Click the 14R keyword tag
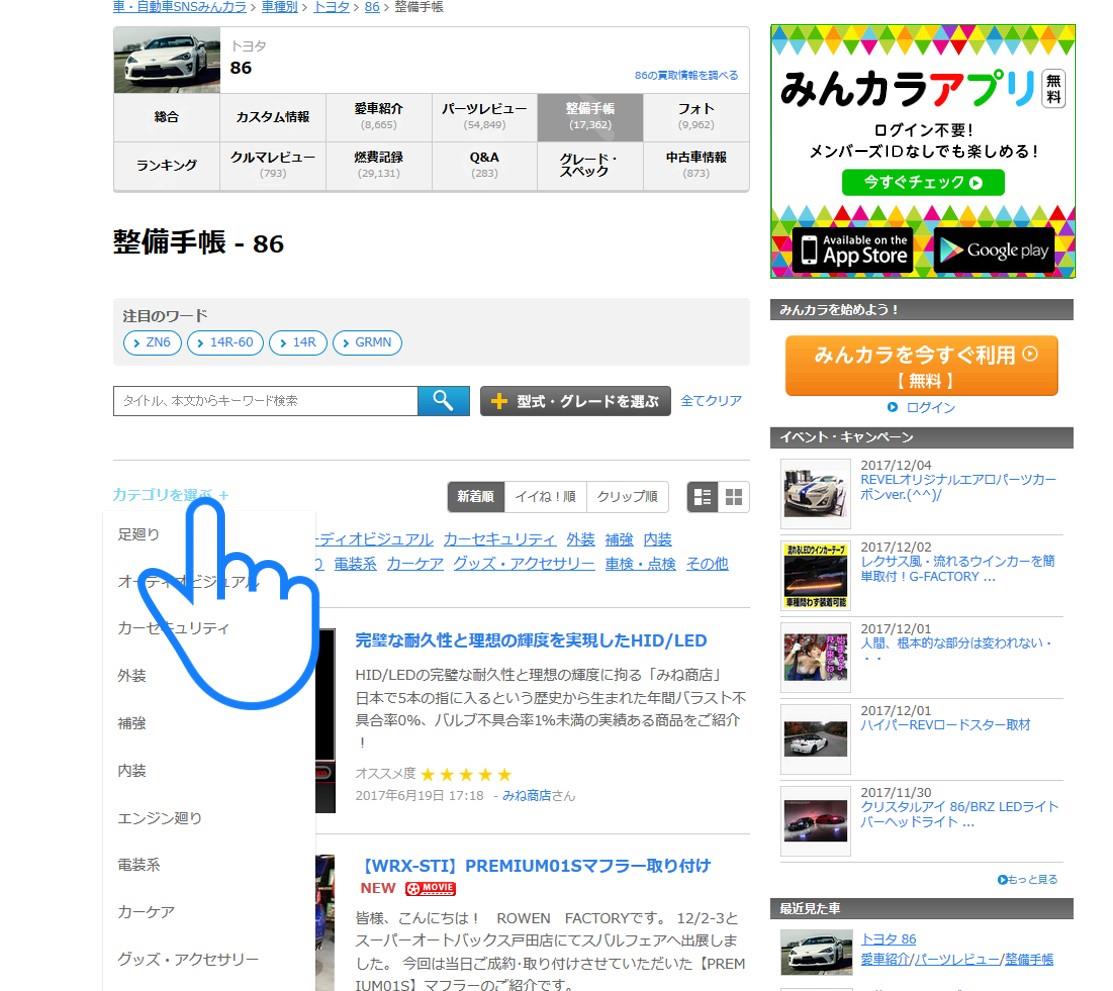 click(x=298, y=343)
